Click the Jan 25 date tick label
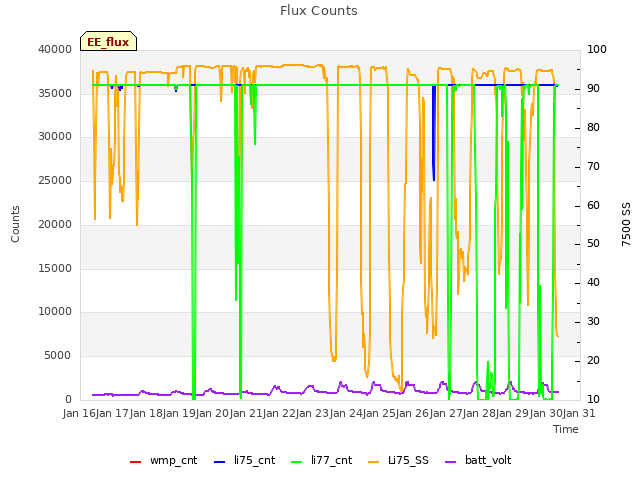 point(379,413)
